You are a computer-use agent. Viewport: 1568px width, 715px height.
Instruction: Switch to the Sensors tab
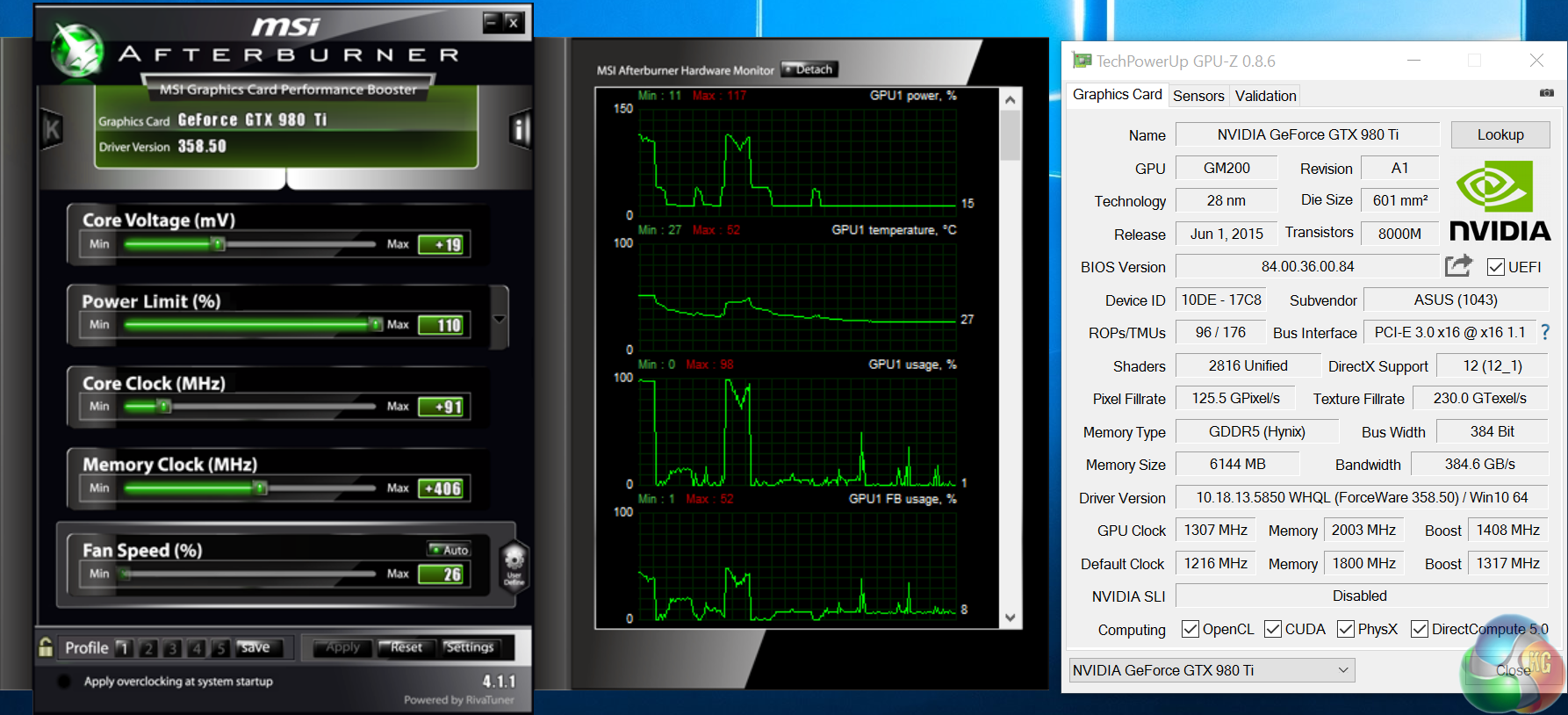pyautogui.click(x=1198, y=96)
